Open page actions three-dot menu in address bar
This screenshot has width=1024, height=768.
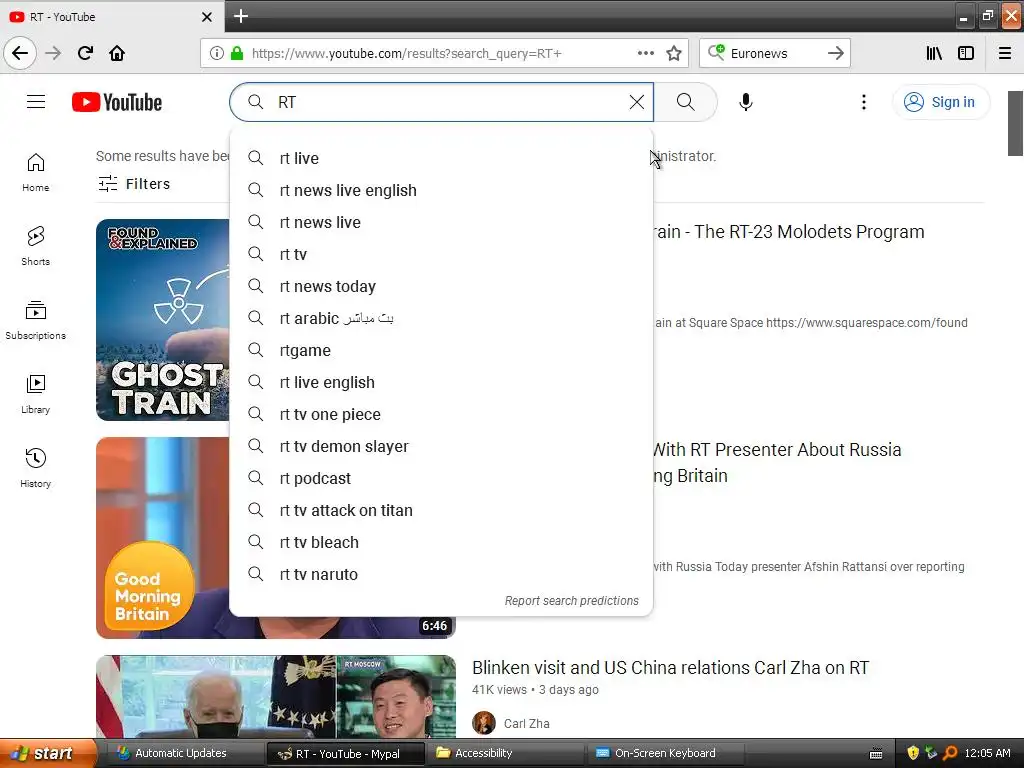click(645, 54)
